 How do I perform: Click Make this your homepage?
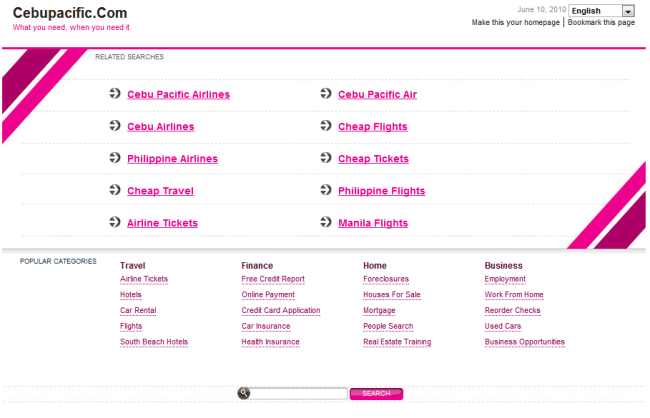tap(515, 22)
